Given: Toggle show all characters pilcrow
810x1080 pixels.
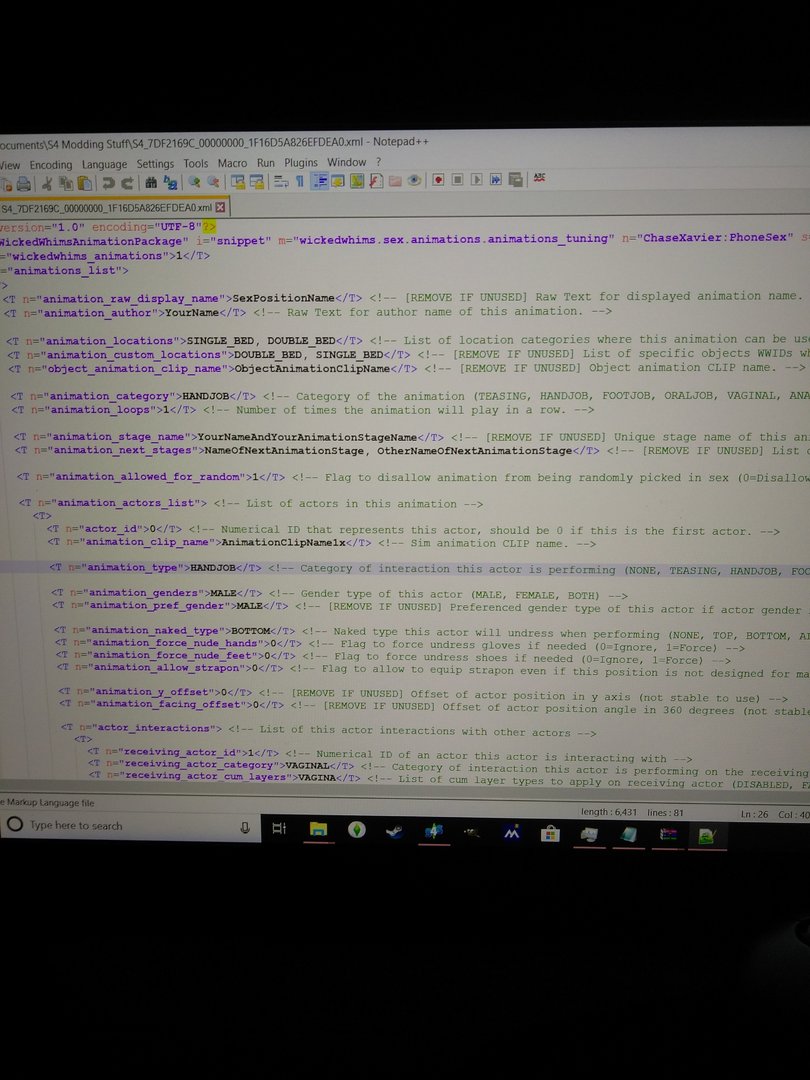Looking at the screenshot, I should (x=300, y=181).
